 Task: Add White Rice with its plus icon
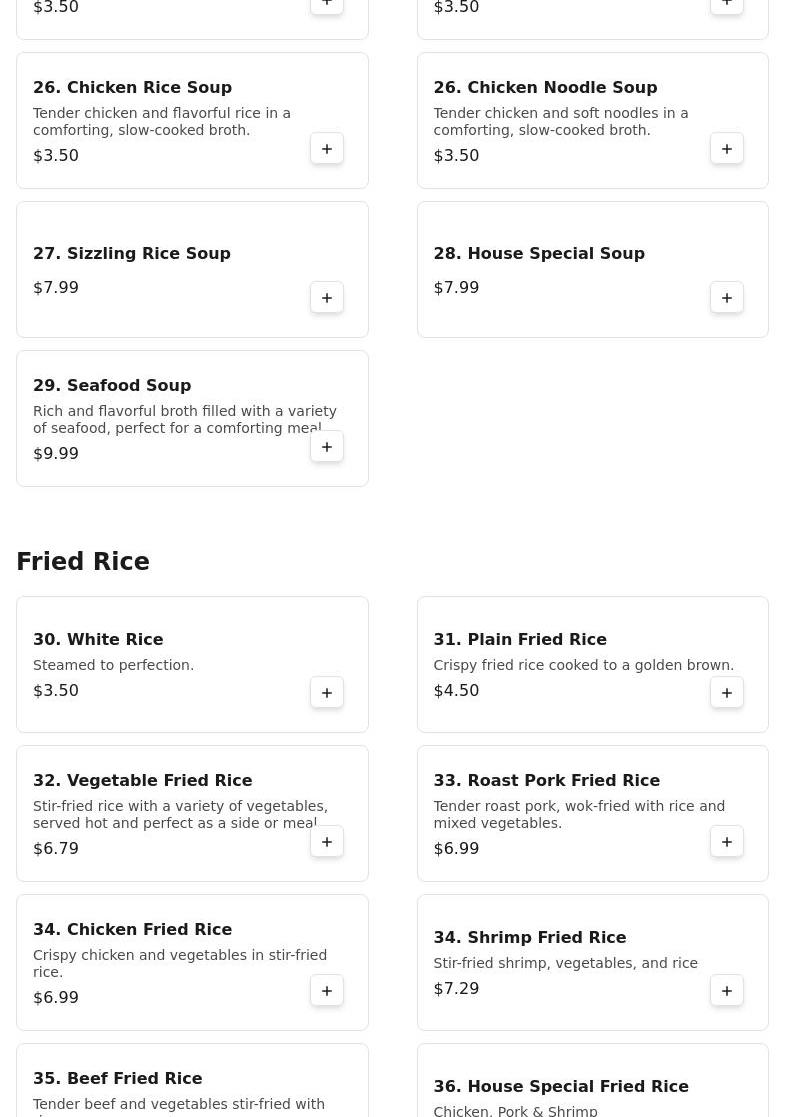click(x=327, y=692)
